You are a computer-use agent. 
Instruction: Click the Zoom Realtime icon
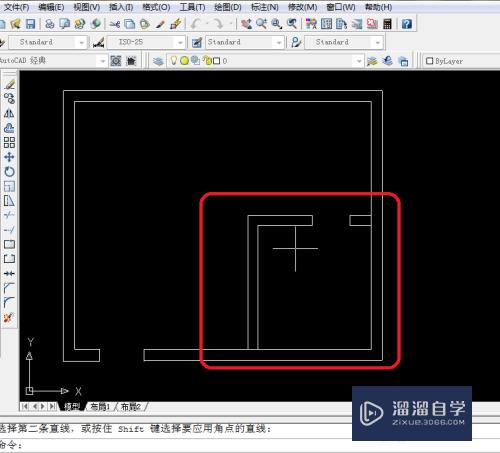click(261, 24)
